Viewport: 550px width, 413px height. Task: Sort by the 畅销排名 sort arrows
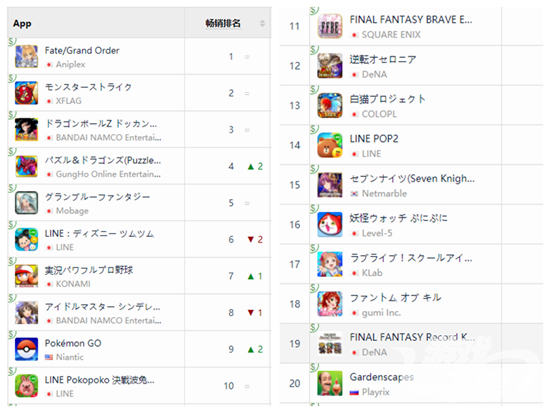pos(262,24)
